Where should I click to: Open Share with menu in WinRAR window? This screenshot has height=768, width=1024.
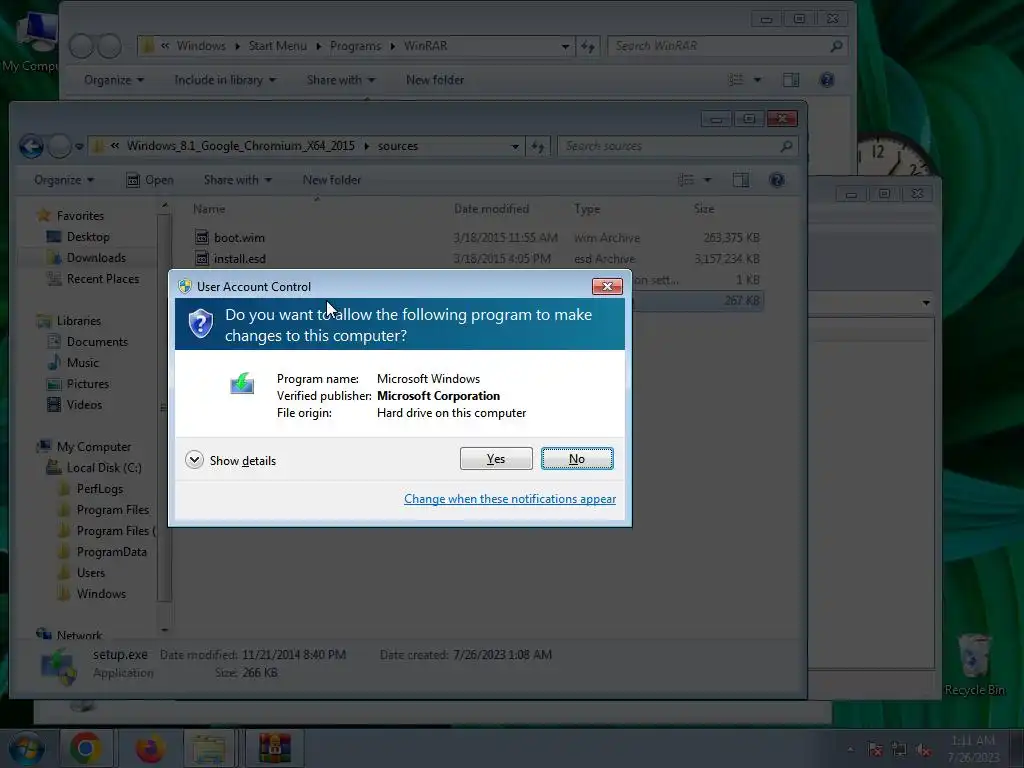[340, 80]
